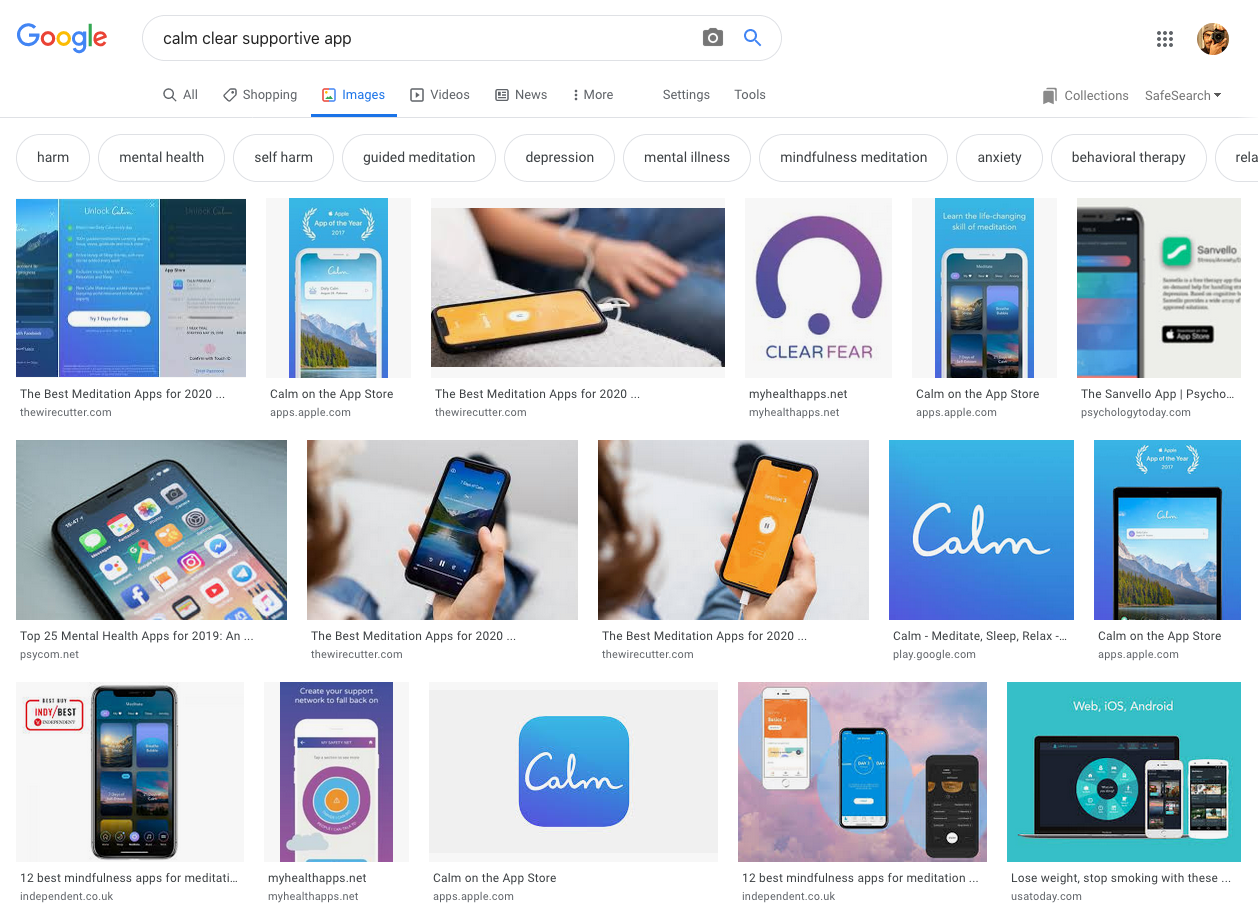The height and width of the screenshot is (920, 1258).
Task: Click the search by image camera icon
Action: [x=712, y=38]
